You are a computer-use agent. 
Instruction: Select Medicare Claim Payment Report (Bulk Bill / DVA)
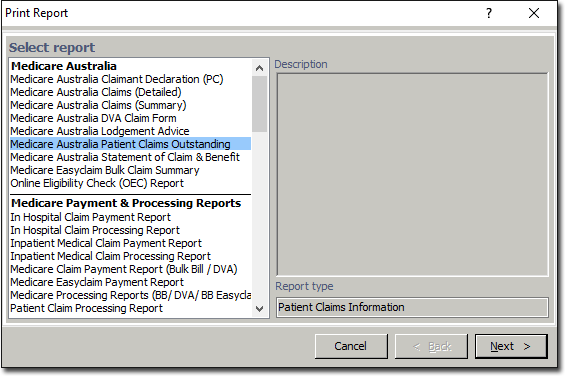130,269
